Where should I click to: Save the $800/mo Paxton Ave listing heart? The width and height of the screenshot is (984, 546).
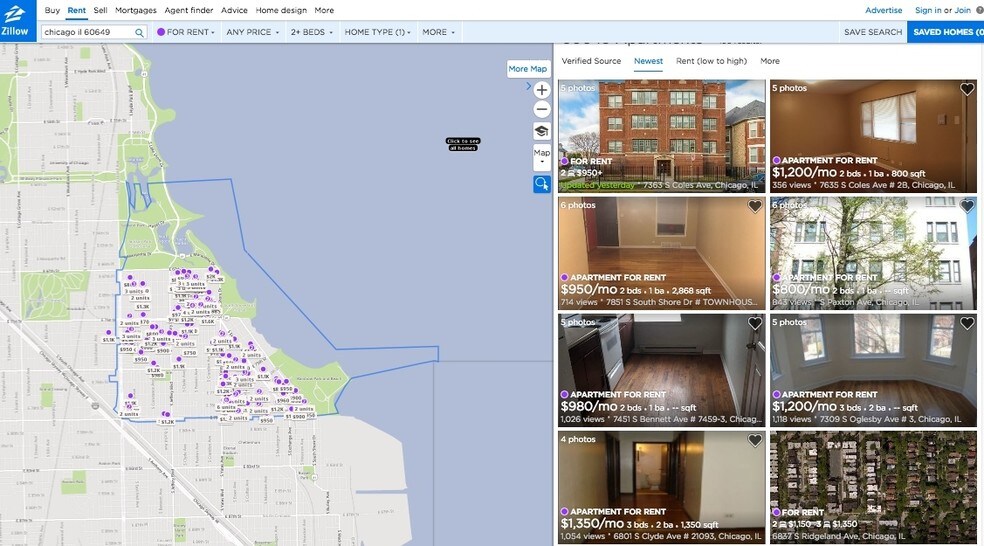coord(967,206)
